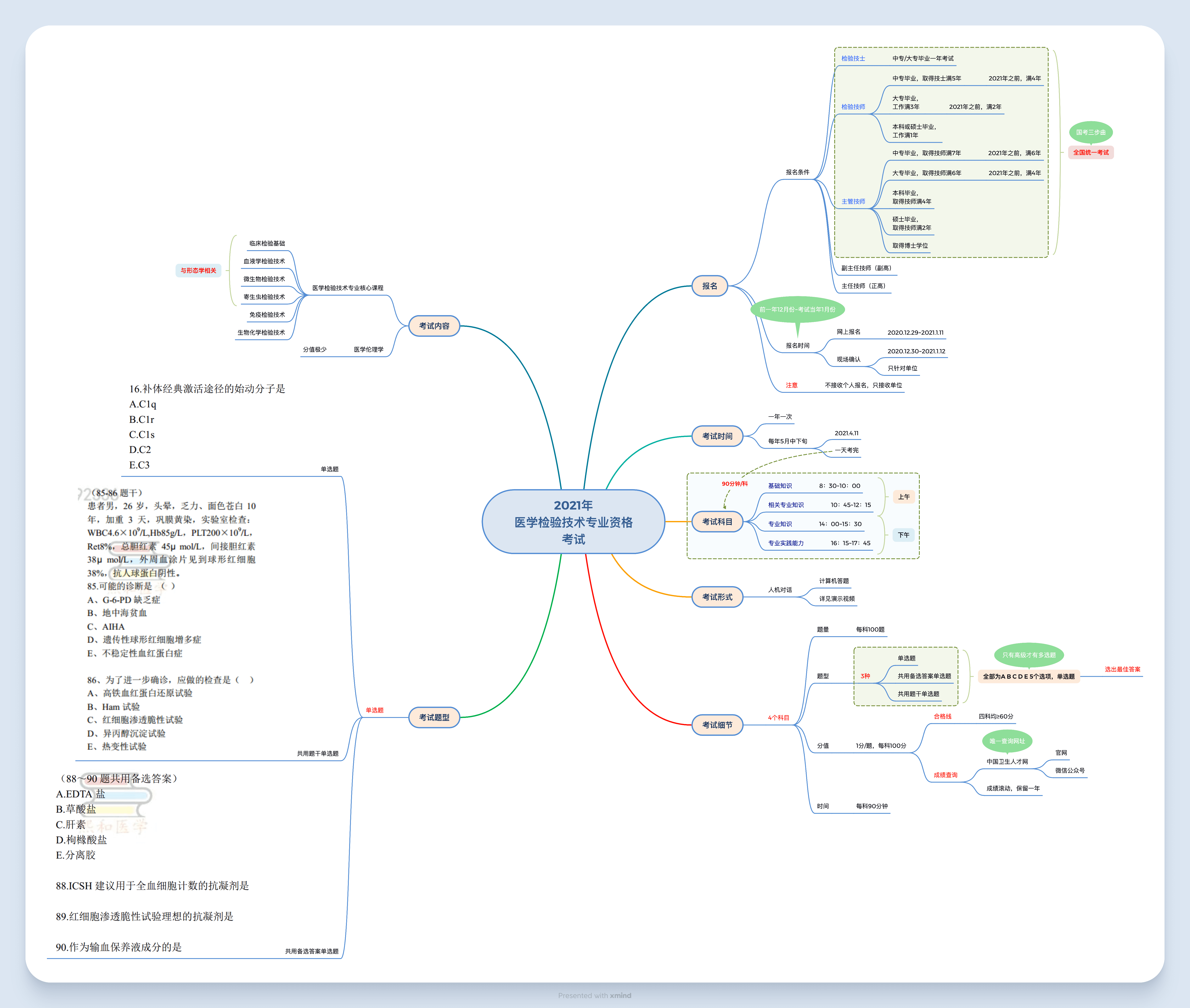This screenshot has width=1190, height=1008.
Task: Click the red 全国统一考试 label
Action: [1090, 153]
